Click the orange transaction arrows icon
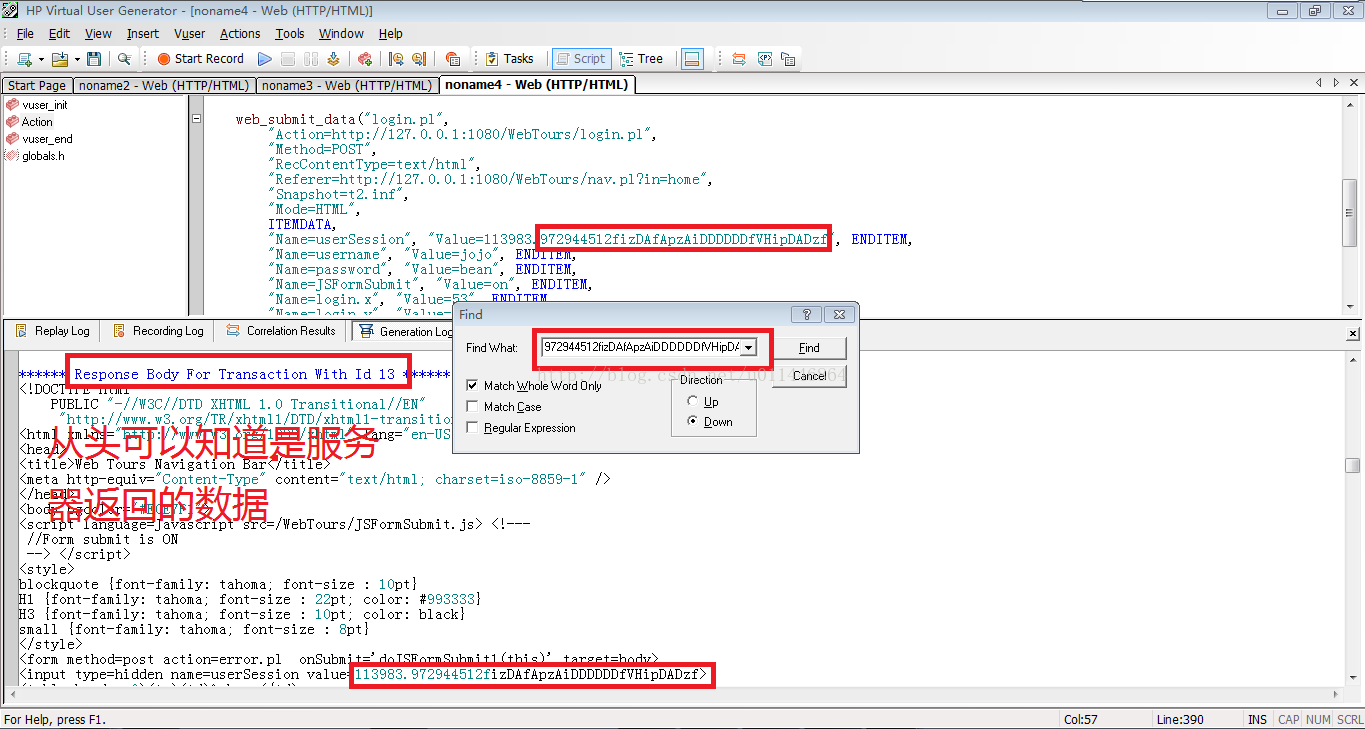This screenshot has height=729, width=1365. pyautogui.click(x=739, y=59)
